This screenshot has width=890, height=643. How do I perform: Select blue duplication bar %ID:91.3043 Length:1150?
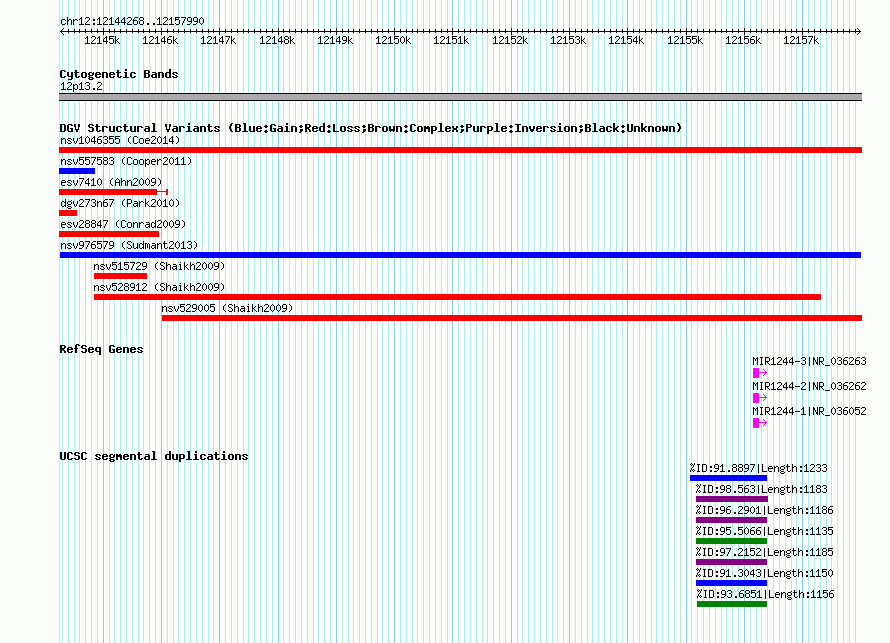tap(732, 583)
